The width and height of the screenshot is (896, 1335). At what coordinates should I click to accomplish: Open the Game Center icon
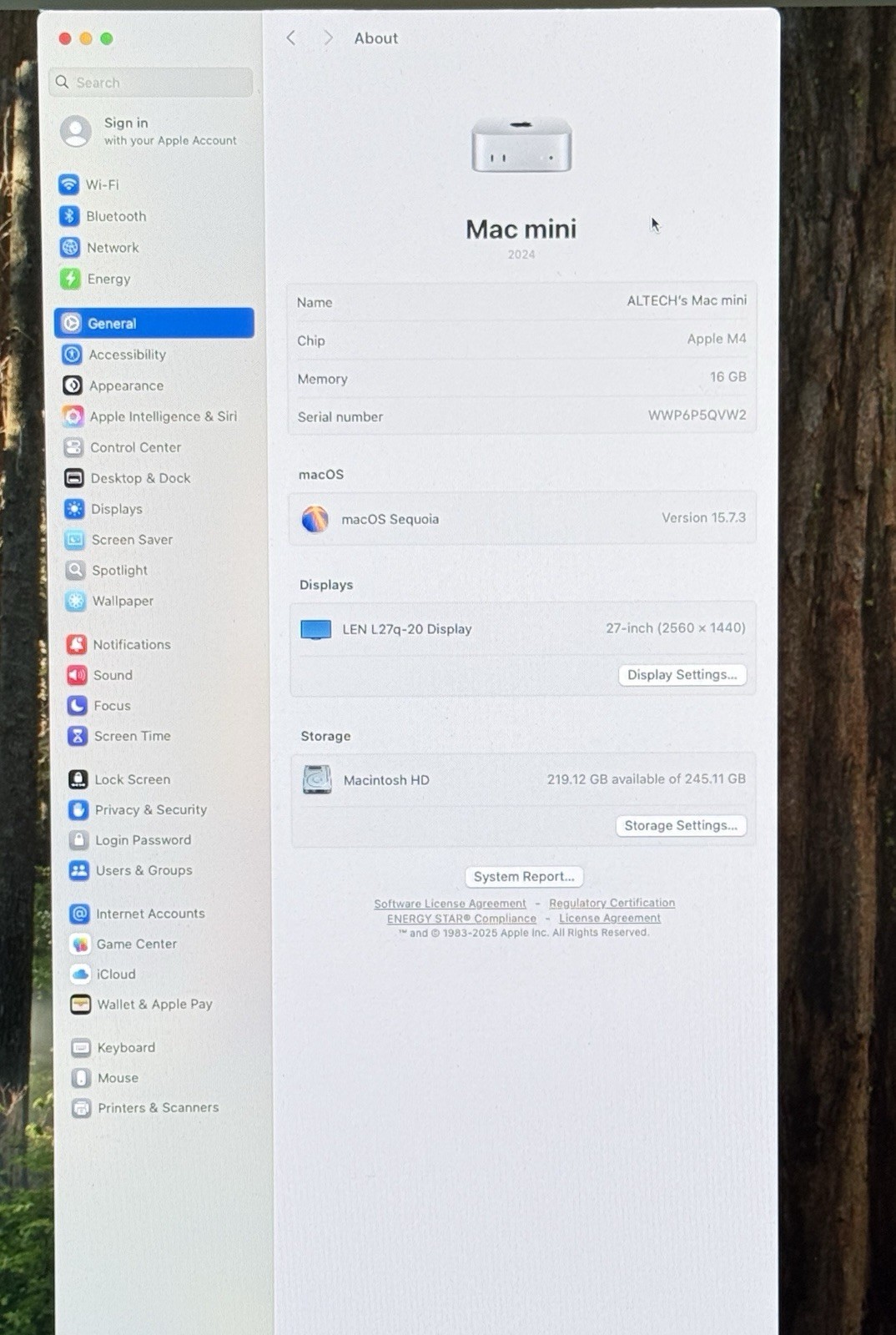pyautogui.click(x=80, y=944)
